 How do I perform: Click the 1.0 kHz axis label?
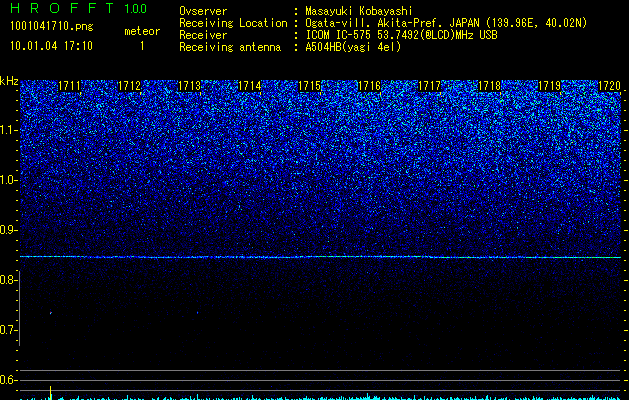tap(8, 180)
